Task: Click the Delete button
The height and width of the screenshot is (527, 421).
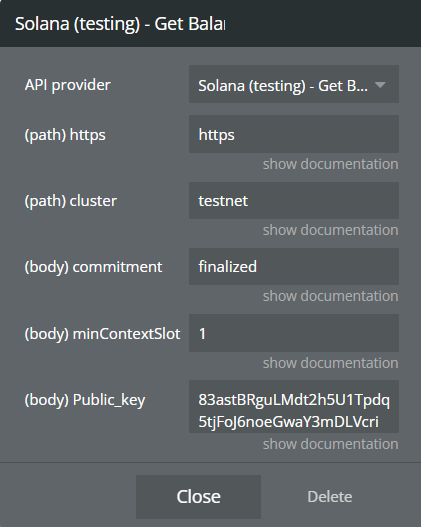Action: coord(330,497)
